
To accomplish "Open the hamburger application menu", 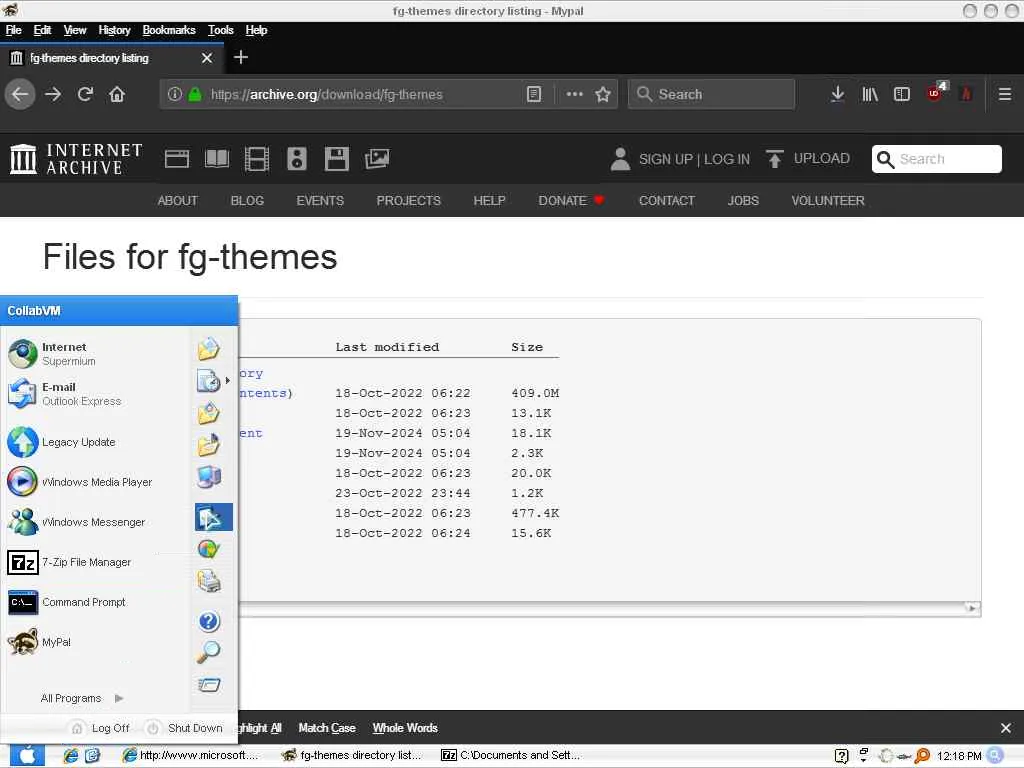I will (x=1004, y=94).
